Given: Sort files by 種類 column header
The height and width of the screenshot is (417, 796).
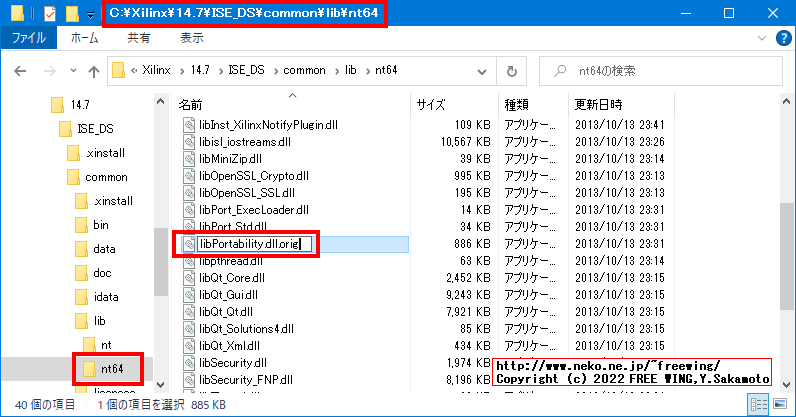Looking at the screenshot, I should (x=516, y=105).
